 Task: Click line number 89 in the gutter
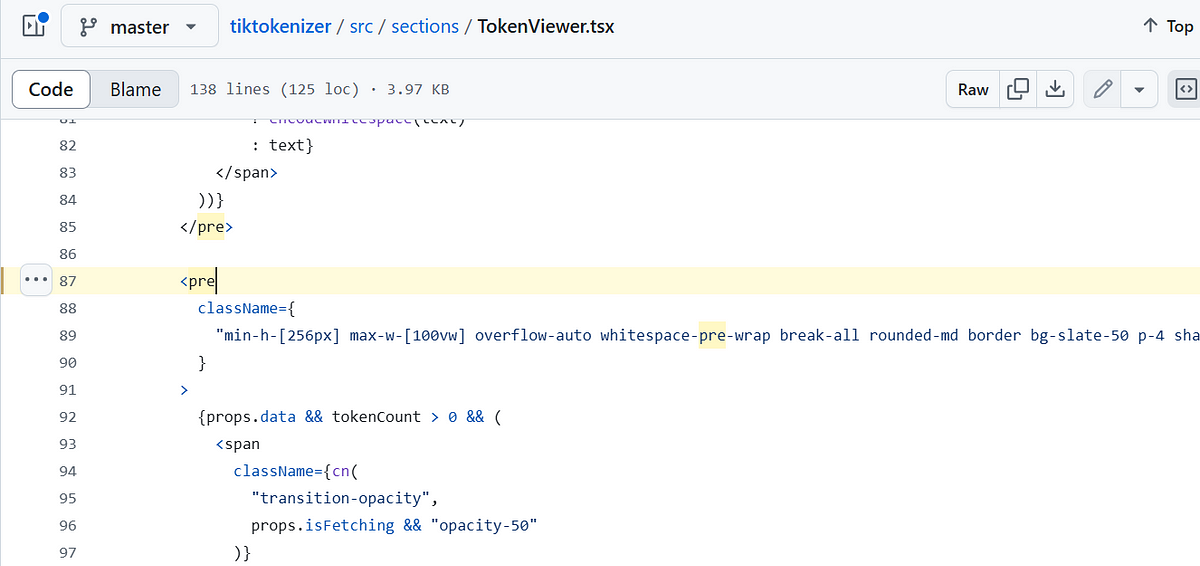[67, 335]
